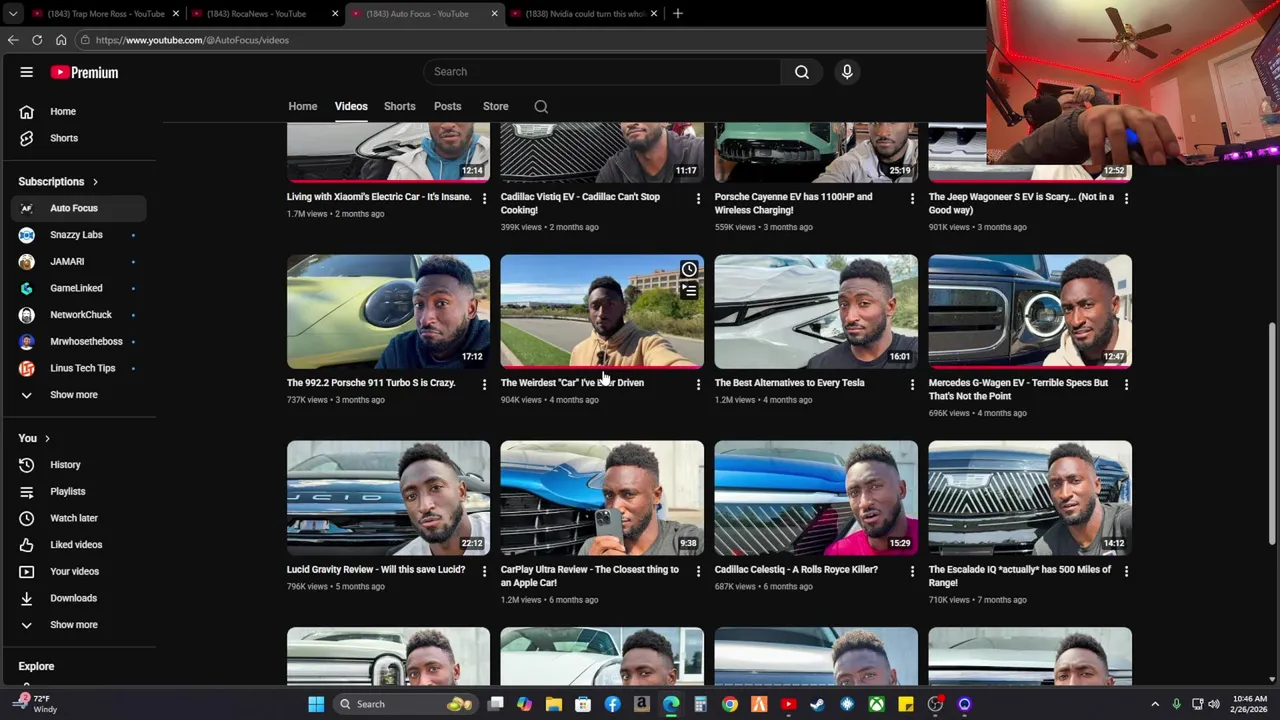1280x720 pixels.
Task: Open tab list dropdown arrow
Action: pyautogui.click(x=12, y=13)
